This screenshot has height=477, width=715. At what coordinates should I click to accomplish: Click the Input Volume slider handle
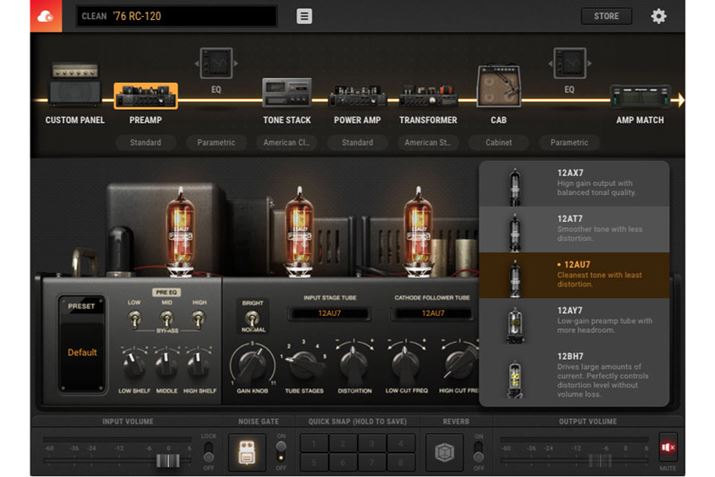point(168,460)
